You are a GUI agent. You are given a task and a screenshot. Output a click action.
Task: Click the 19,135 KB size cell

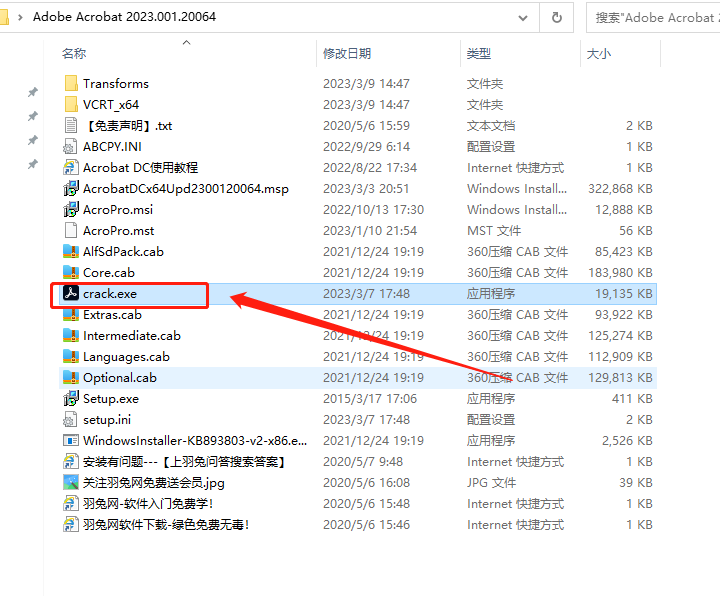(624, 294)
